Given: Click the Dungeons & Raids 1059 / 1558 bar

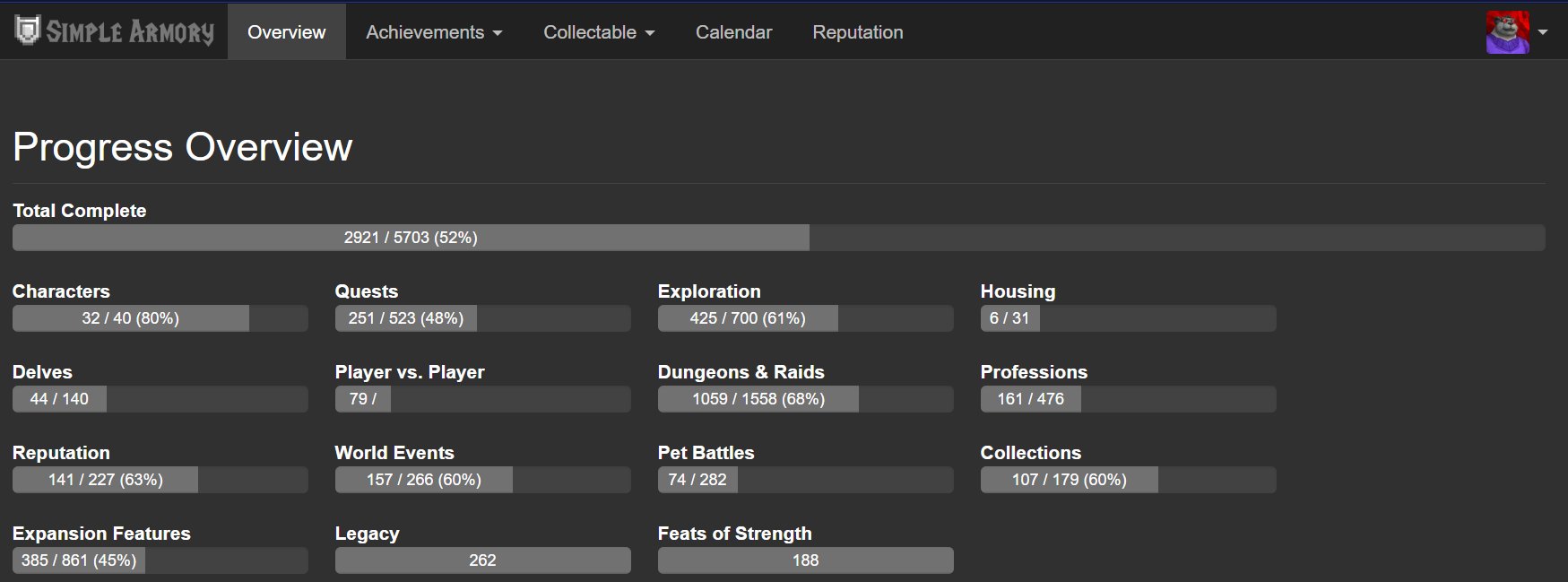Looking at the screenshot, I should tap(806, 399).
